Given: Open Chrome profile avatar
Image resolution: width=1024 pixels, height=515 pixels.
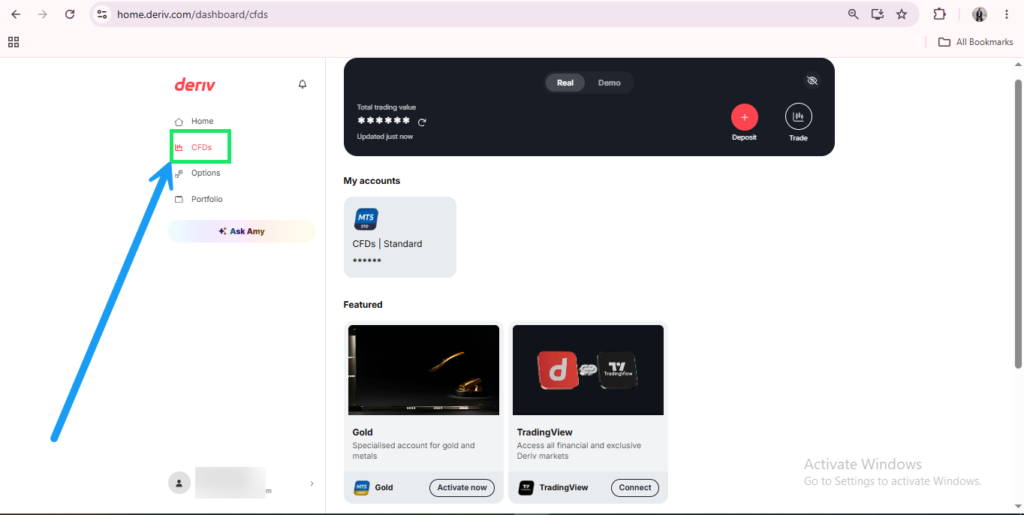Looking at the screenshot, I should 979,14.
